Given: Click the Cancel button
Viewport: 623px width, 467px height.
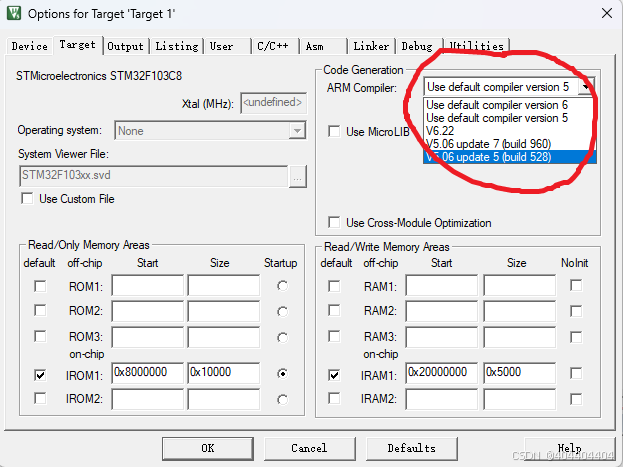Looking at the screenshot, I should pos(310,448).
